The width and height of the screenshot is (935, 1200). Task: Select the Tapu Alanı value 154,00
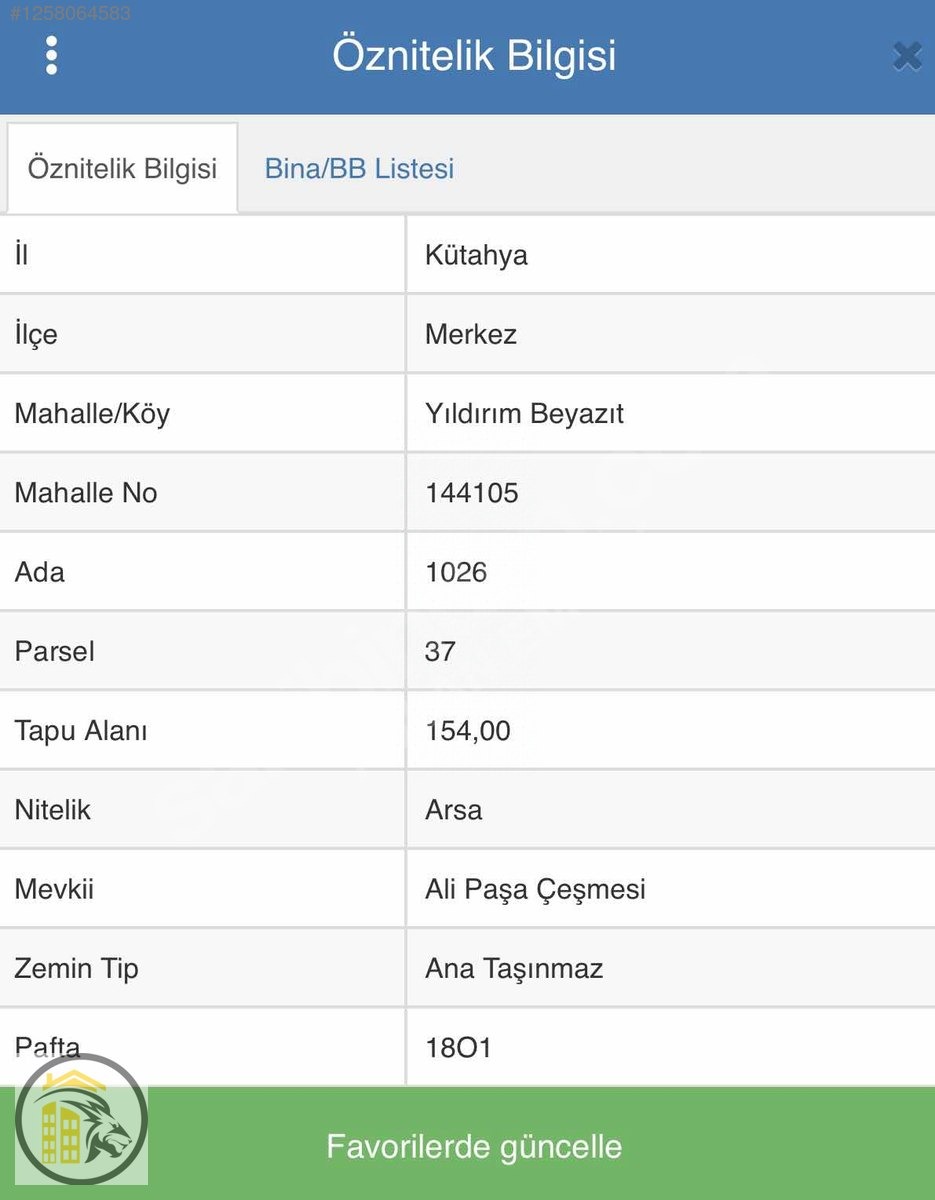pyautogui.click(x=468, y=731)
